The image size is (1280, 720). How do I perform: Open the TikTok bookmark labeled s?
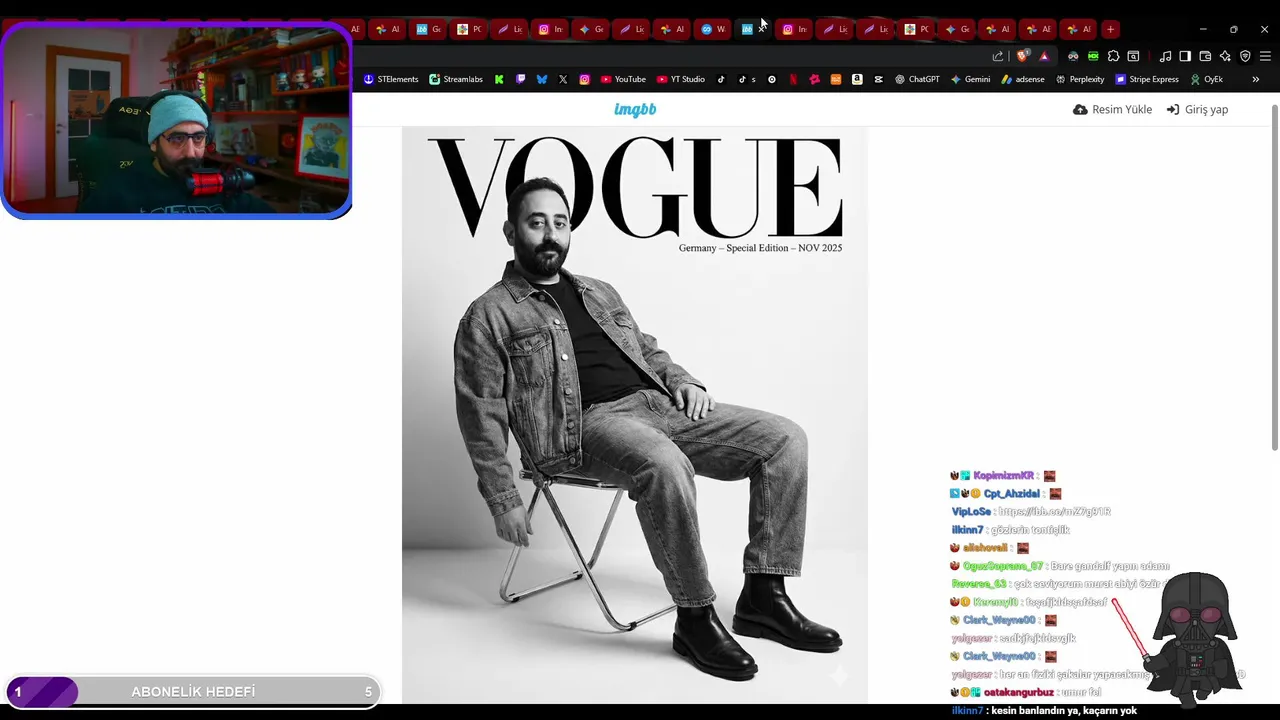click(747, 79)
